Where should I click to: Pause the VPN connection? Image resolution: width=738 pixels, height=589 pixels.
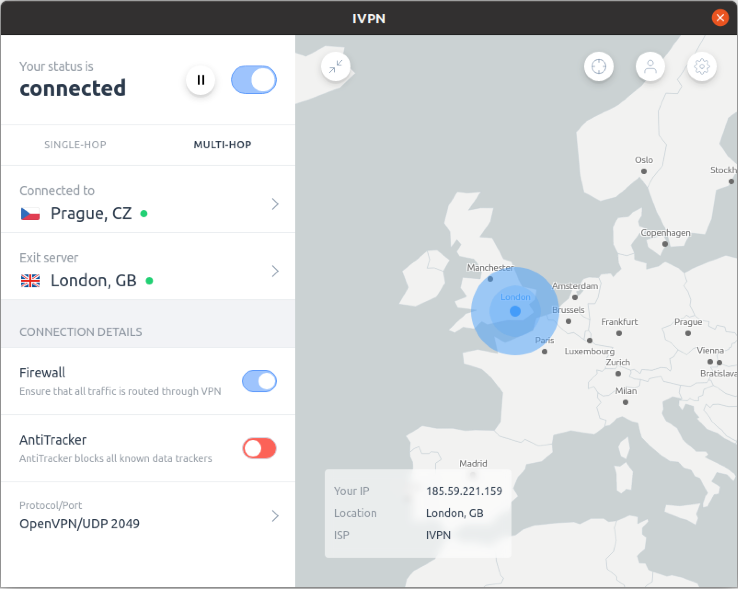click(201, 80)
